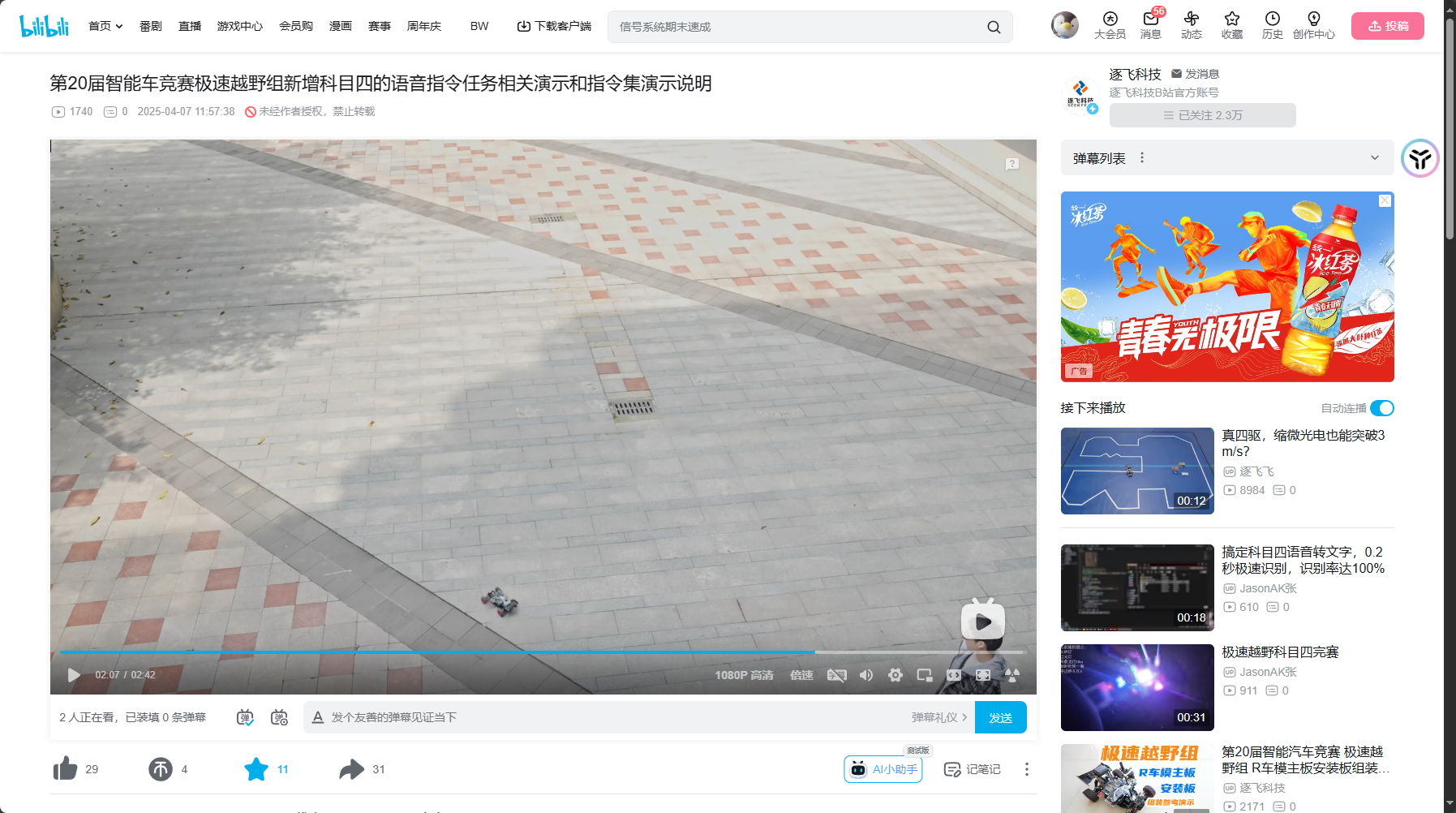Open the AI小助手 button

click(x=883, y=769)
